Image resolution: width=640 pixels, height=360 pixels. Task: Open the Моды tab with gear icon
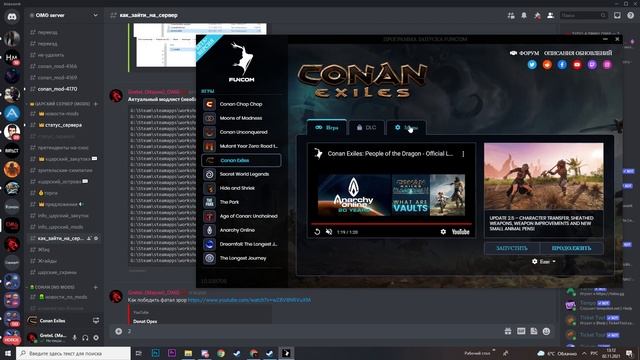click(406, 128)
